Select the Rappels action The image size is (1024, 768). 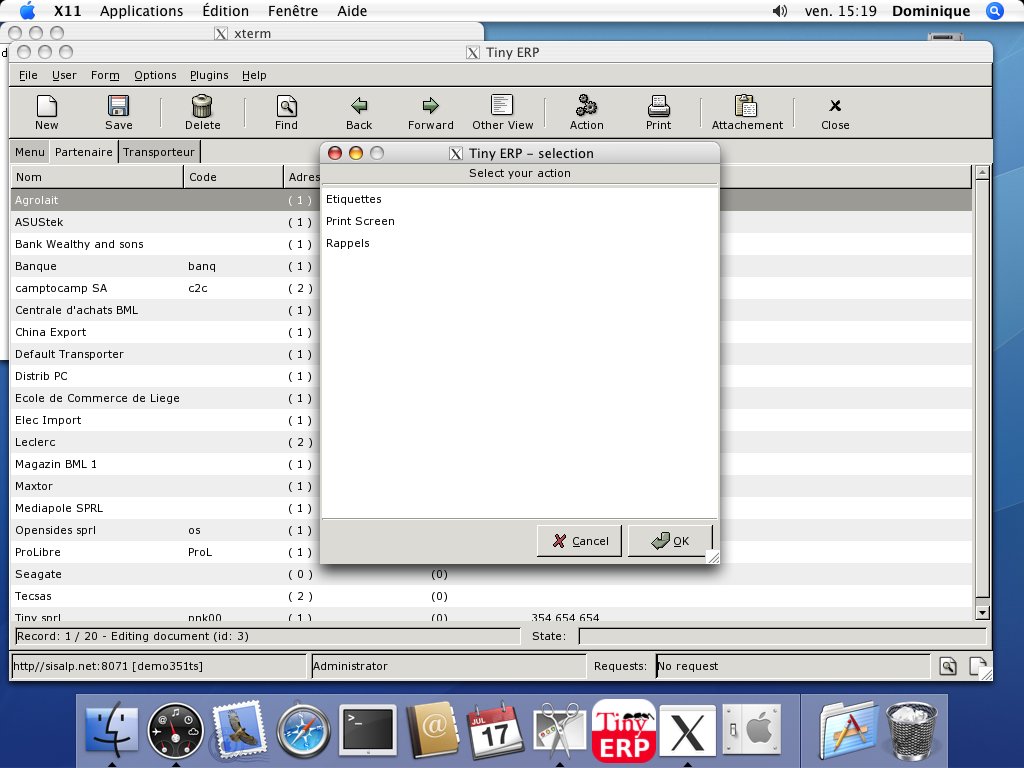pos(519,243)
